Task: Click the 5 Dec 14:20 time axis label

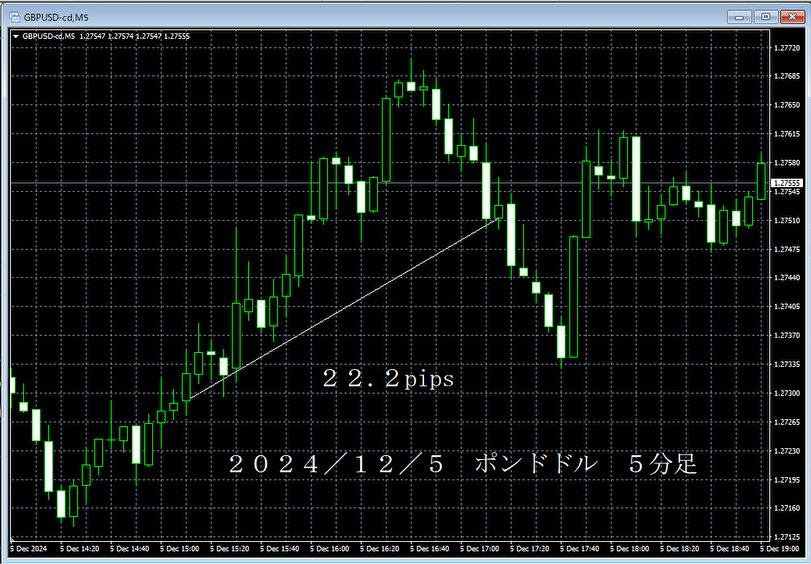Action: pyautogui.click(x=80, y=549)
